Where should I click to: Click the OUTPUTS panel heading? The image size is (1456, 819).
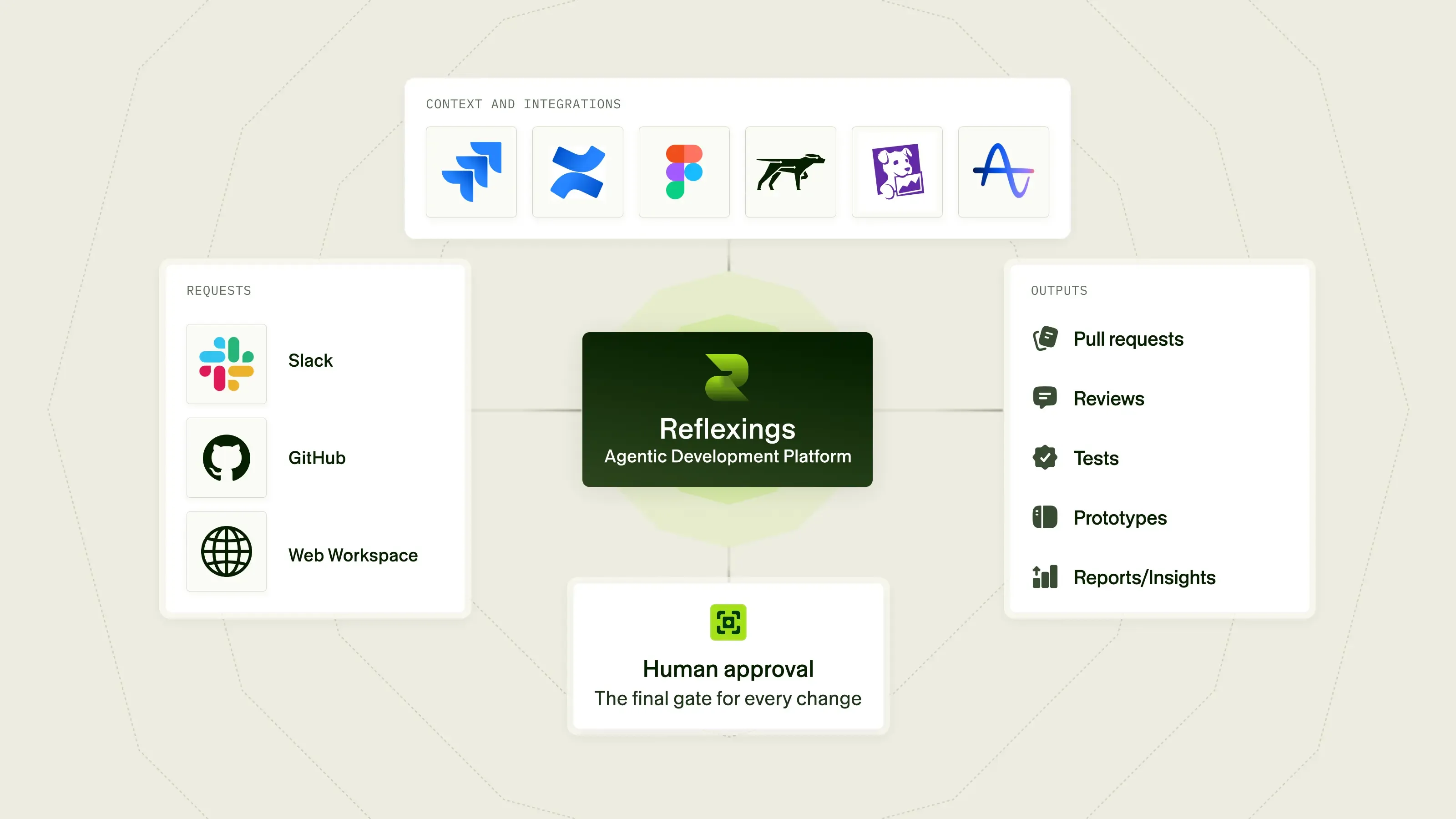[x=1059, y=291]
